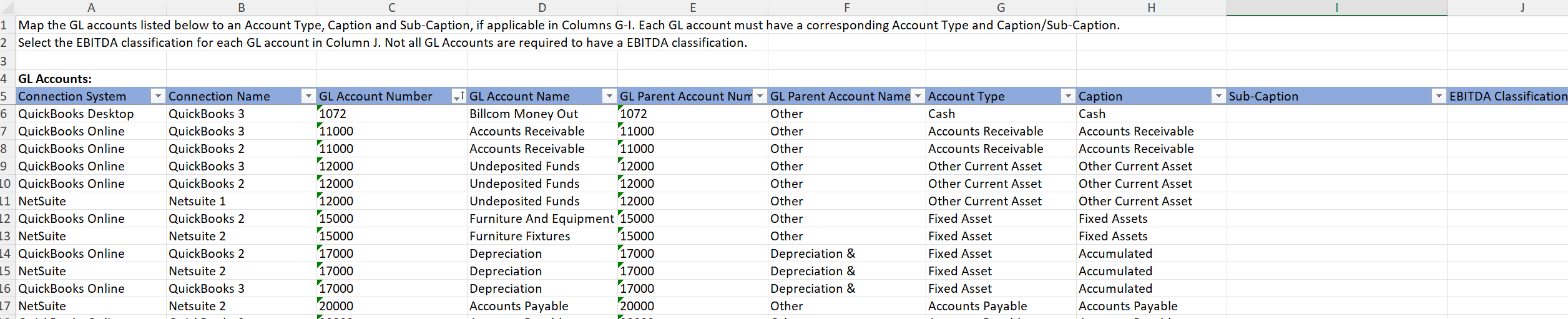Open the Connection System filter dropdown
The height and width of the screenshot is (319, 1568).
pyautogui.click(x=158, y=96)
